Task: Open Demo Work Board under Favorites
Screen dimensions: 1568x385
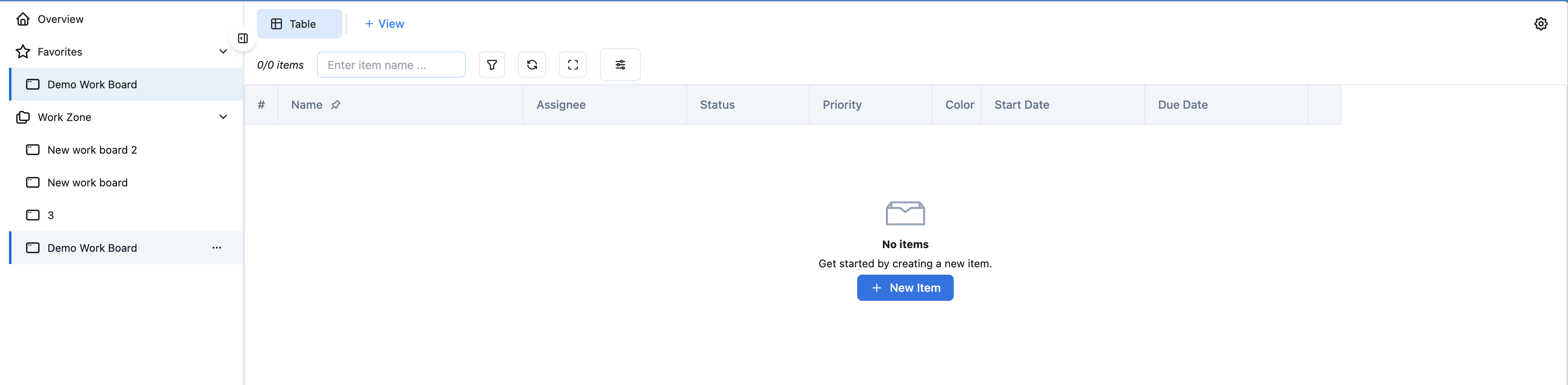Action: [92, 85]
